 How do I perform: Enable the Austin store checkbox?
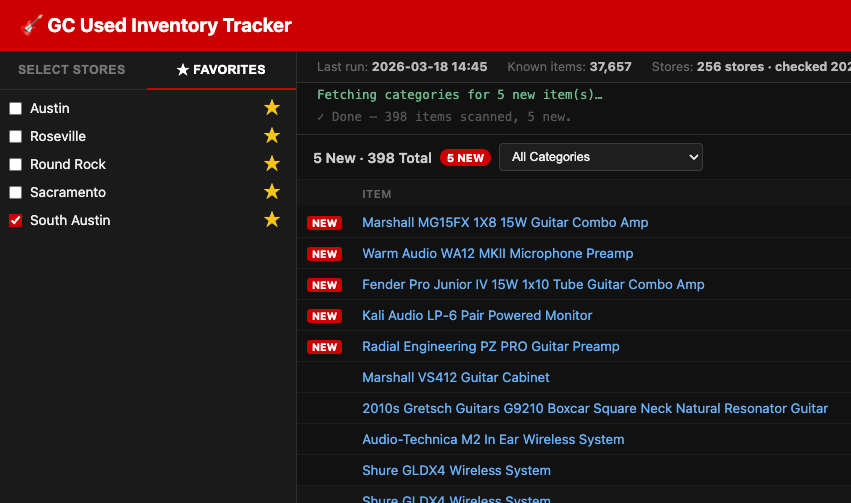[15, 108]
